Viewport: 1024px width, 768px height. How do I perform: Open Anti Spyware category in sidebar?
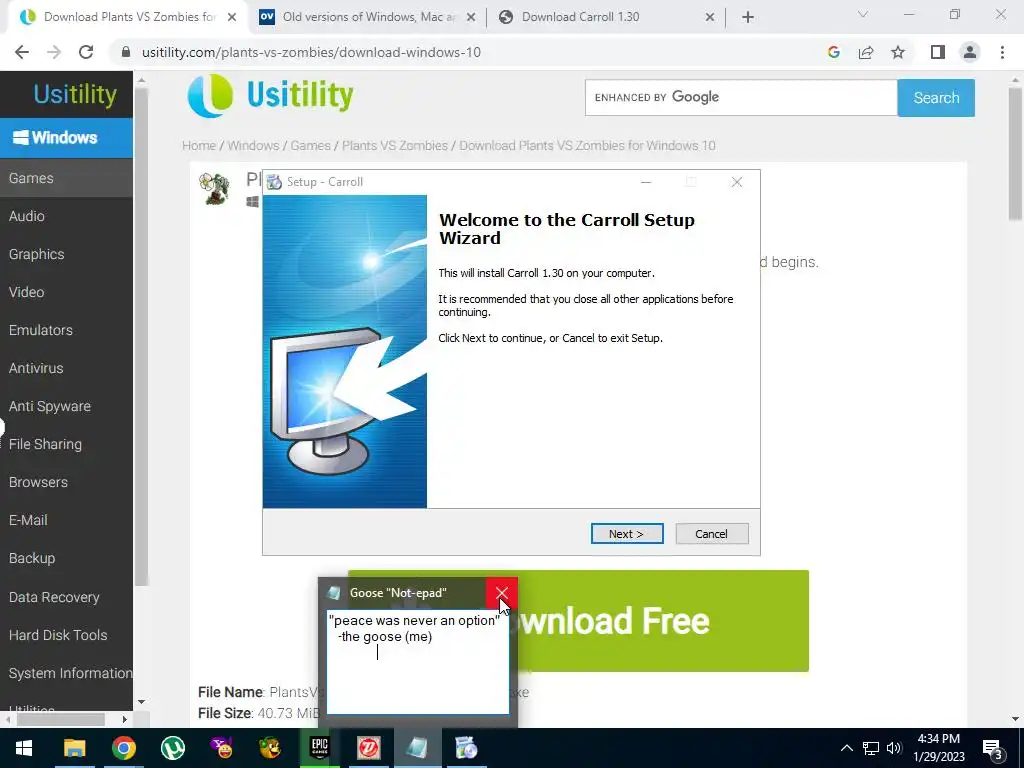click(66, 406)
